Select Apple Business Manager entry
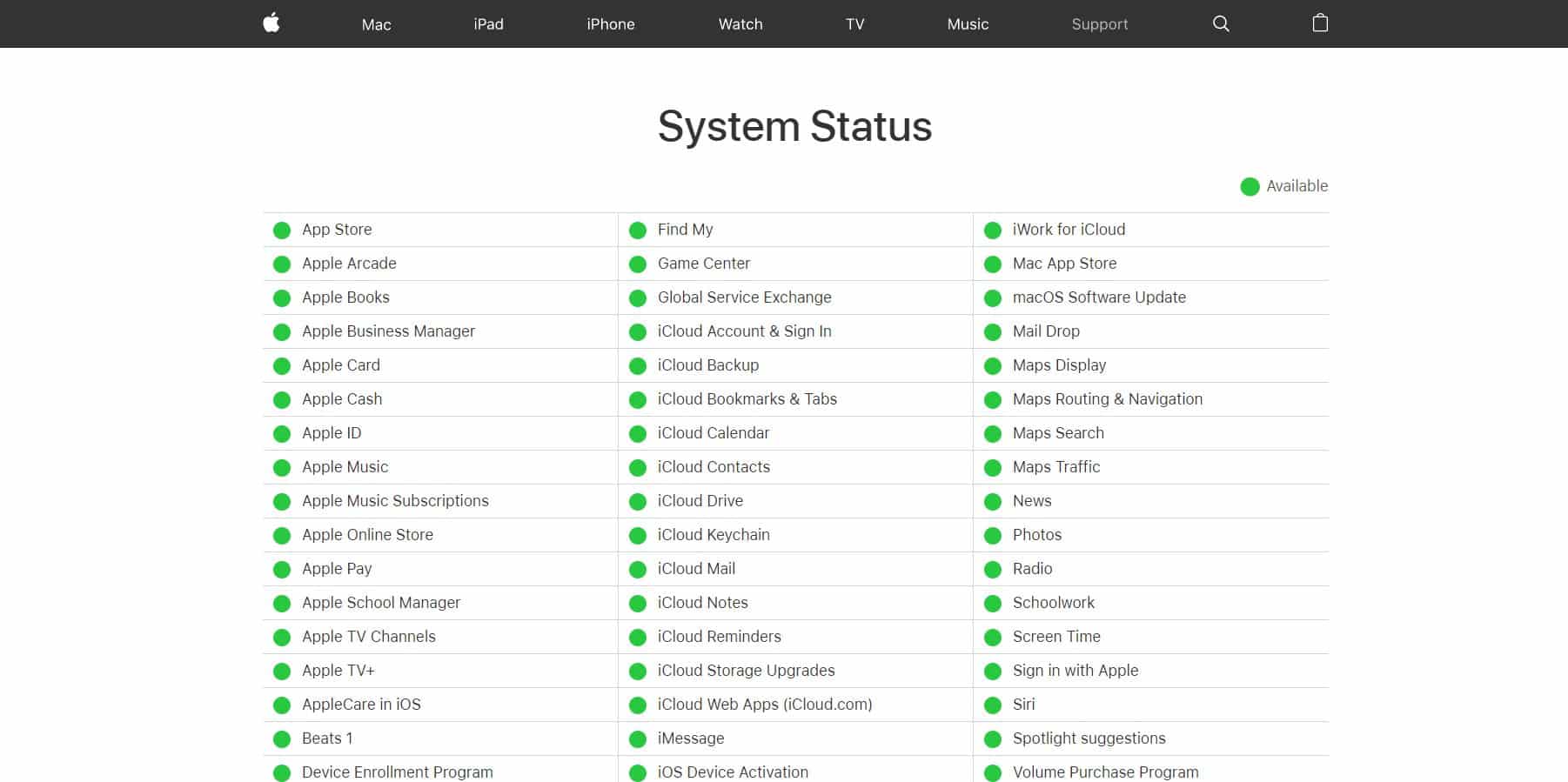 (388, 331)
